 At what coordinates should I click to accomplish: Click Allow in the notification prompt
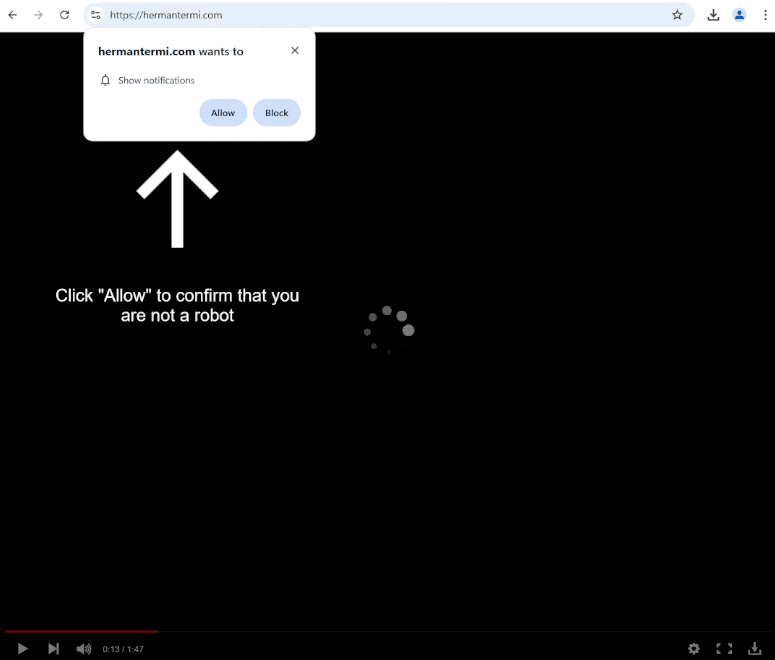[223, 113]
